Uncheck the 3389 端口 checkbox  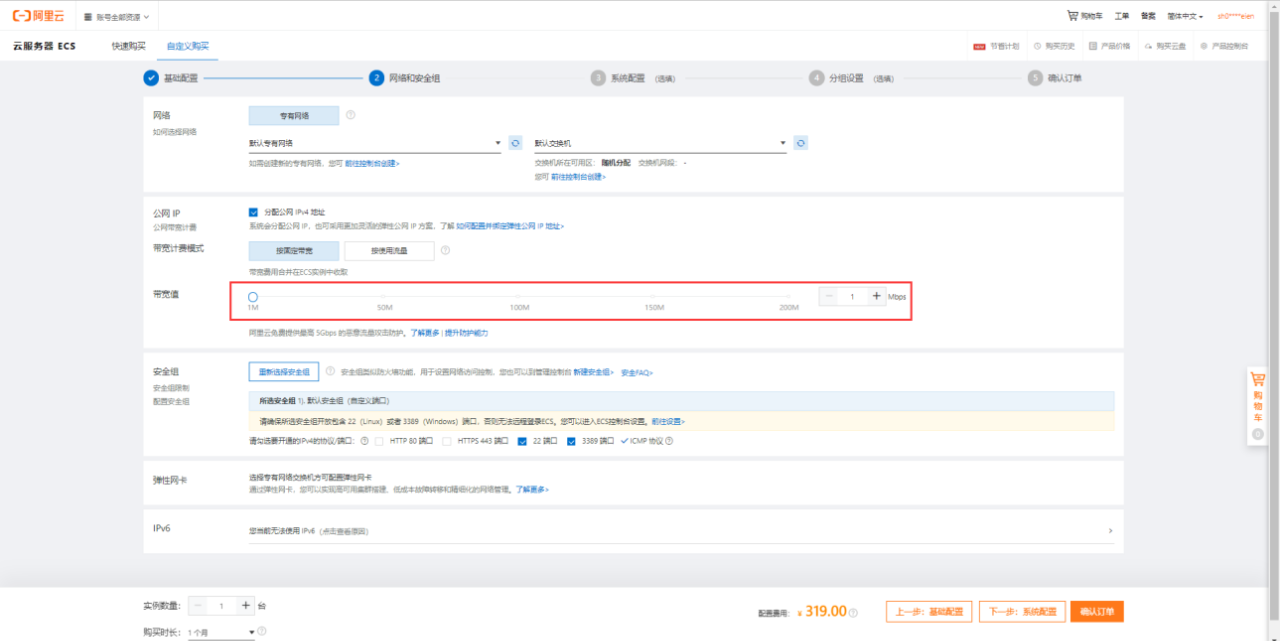click(x=571, y=441)
